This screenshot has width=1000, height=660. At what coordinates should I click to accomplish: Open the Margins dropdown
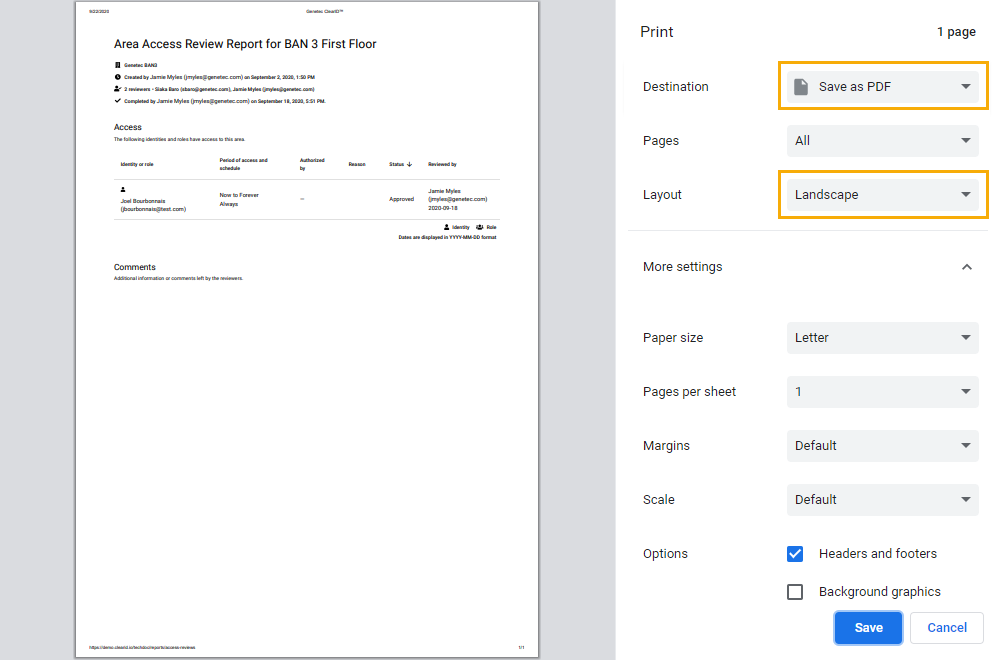882,445
